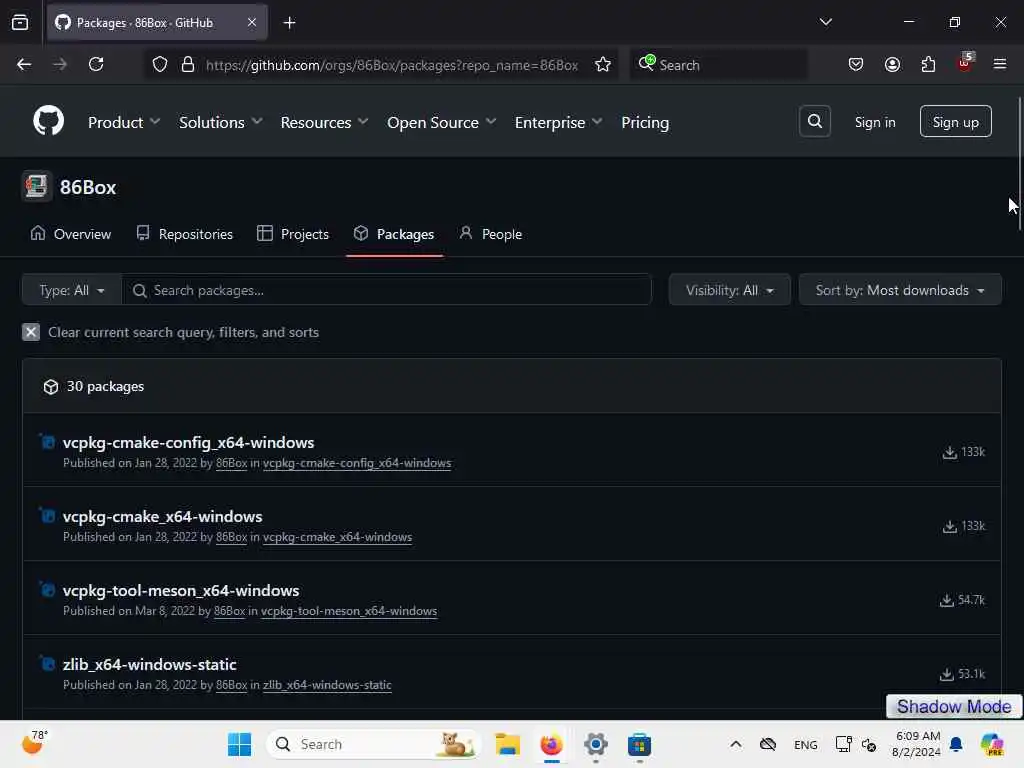Open the weather widget showing 78°

35,743
